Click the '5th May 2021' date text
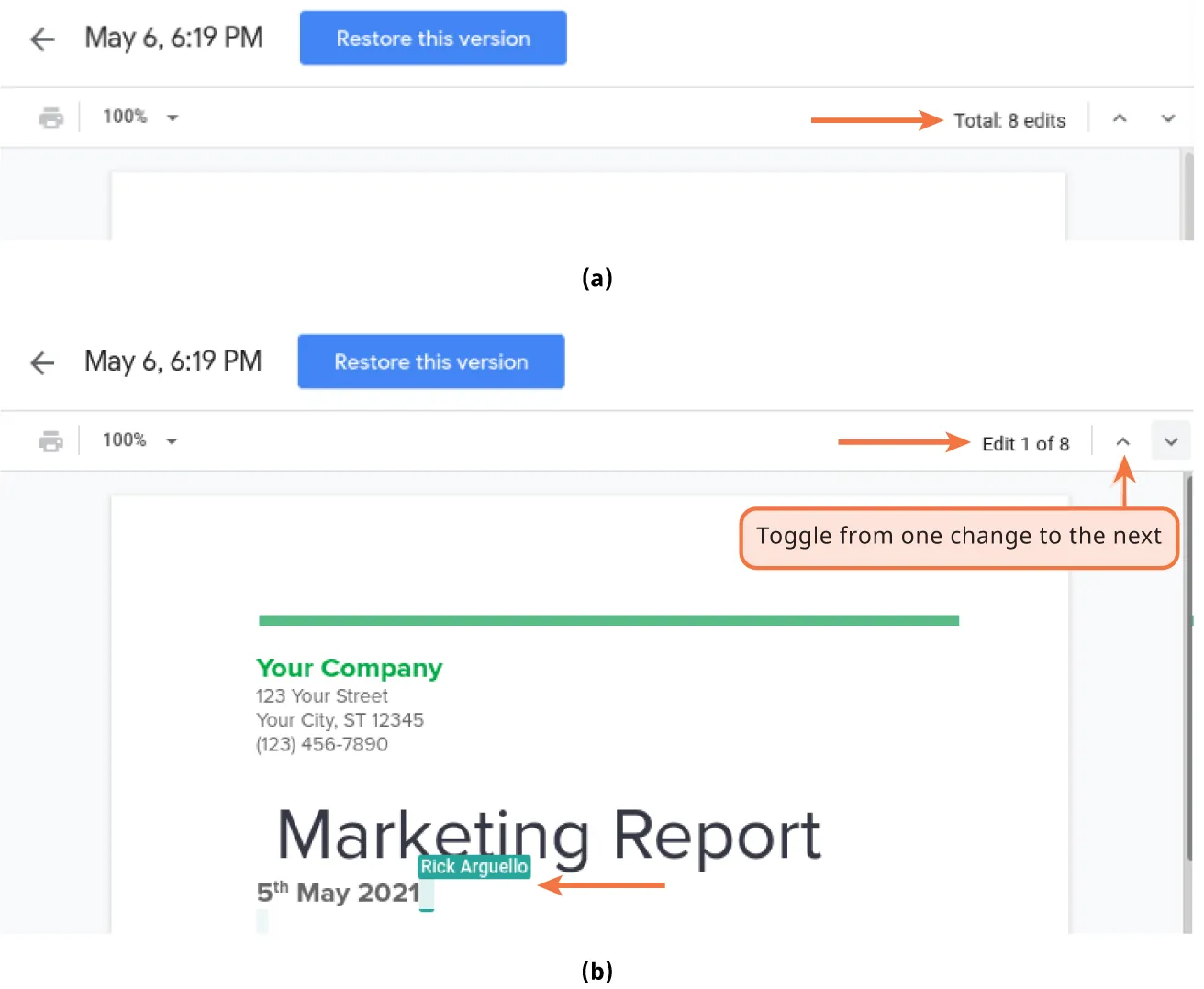The height and width of the screenshot is (989, 1204). (x=338, y=893)
